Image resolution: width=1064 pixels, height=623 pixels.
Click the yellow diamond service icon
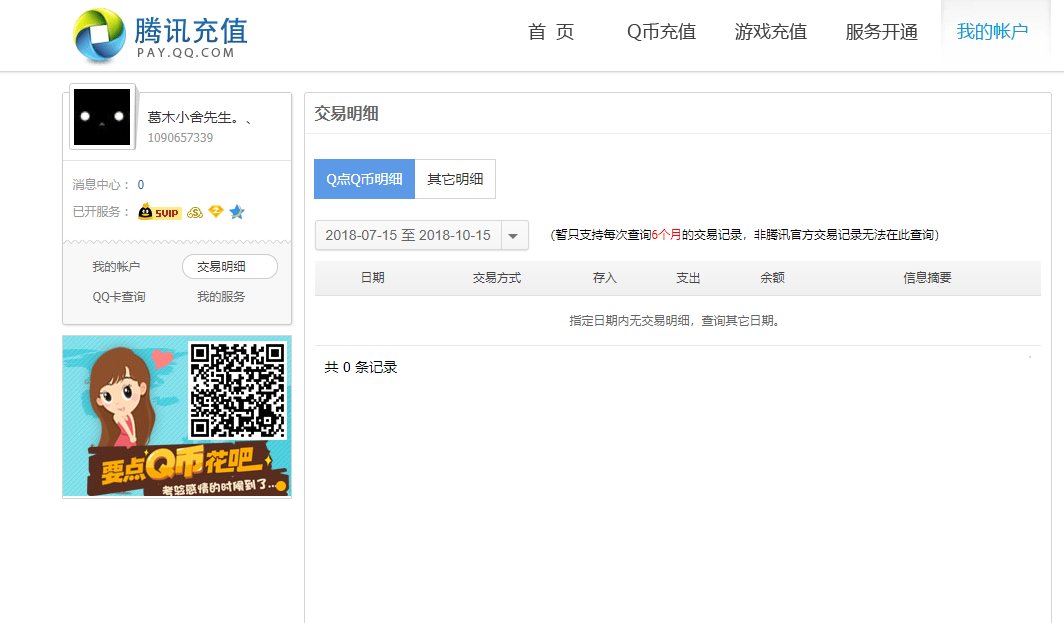tap(215, 212)
